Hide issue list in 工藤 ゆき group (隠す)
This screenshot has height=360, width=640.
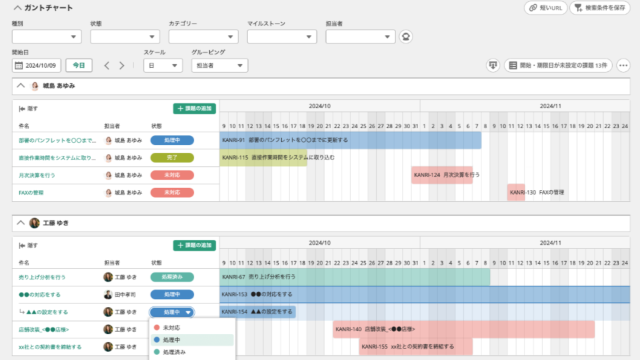[x=28, y=245]
